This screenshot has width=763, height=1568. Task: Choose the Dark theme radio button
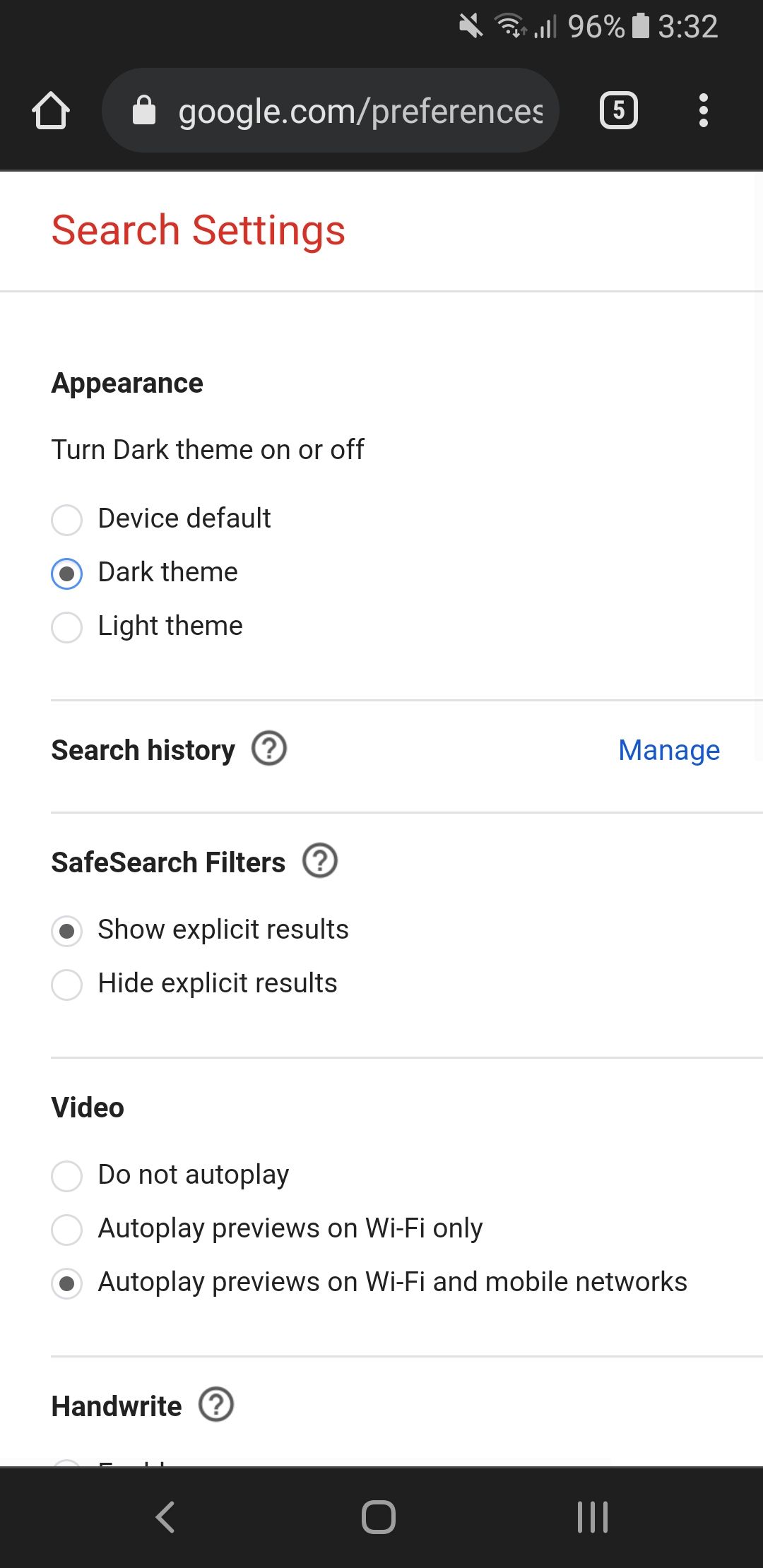click(x=67, y=574)
